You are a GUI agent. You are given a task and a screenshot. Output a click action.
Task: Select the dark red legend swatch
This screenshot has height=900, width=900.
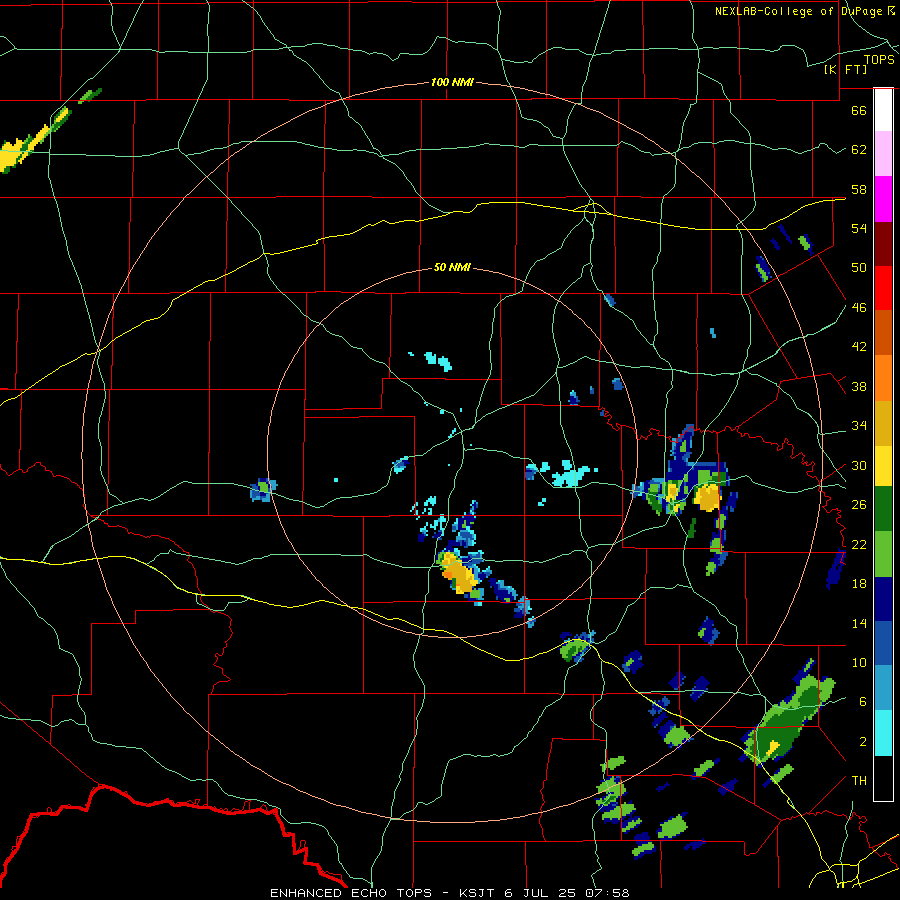tap(883, 245)
